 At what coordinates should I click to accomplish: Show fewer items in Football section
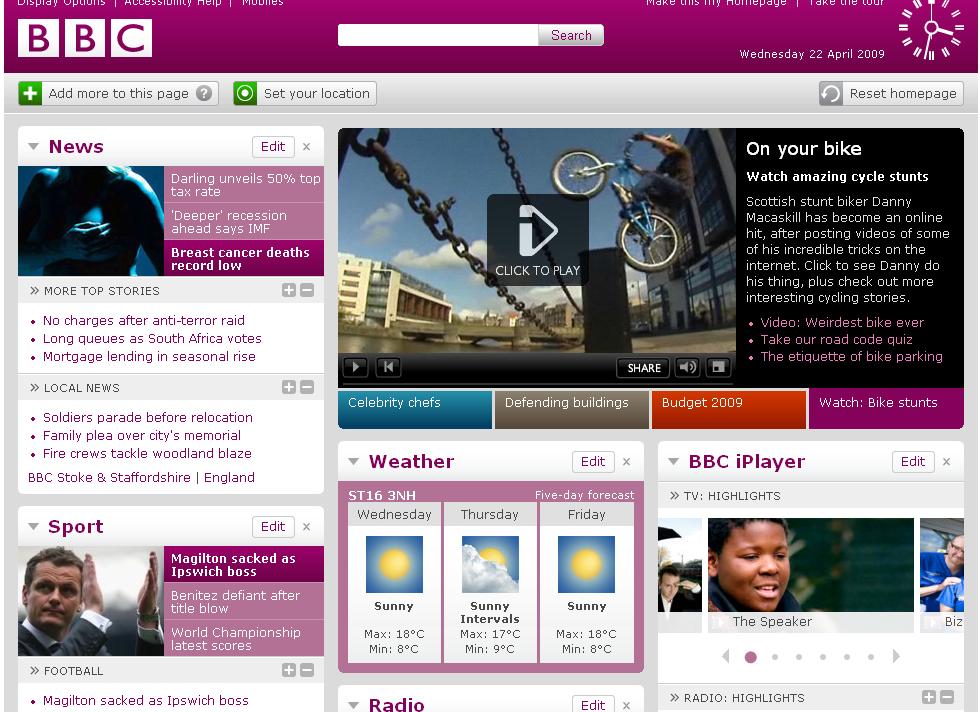[307, 670]
